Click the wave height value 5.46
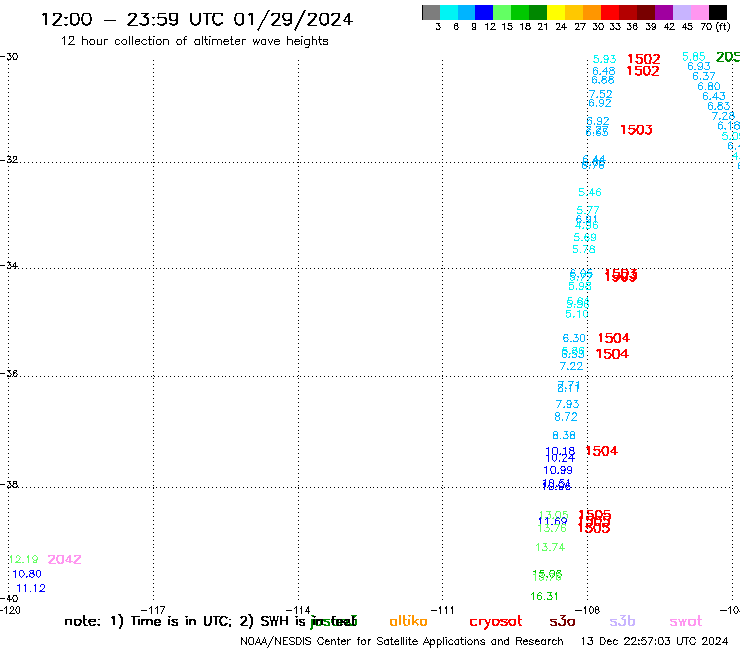 (590, 193)
